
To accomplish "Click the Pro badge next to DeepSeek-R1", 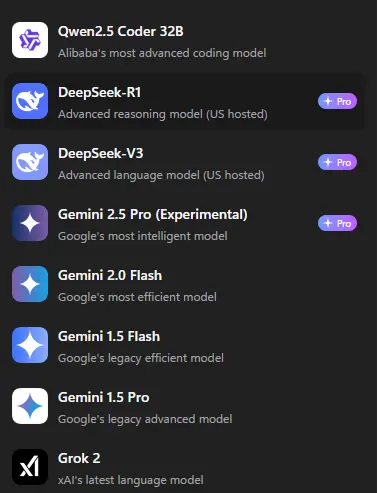I will coord(337,101).
